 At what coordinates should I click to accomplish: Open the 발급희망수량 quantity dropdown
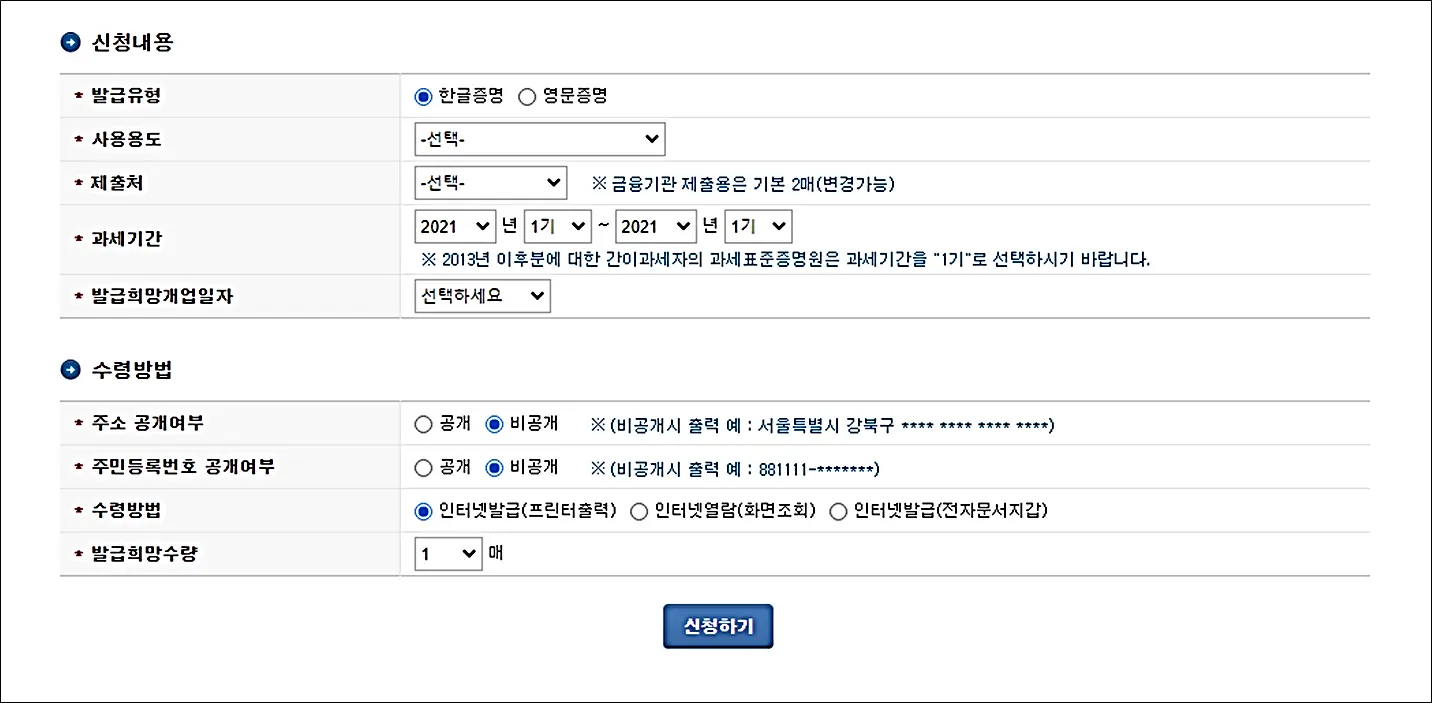click(x=447, y=553)
